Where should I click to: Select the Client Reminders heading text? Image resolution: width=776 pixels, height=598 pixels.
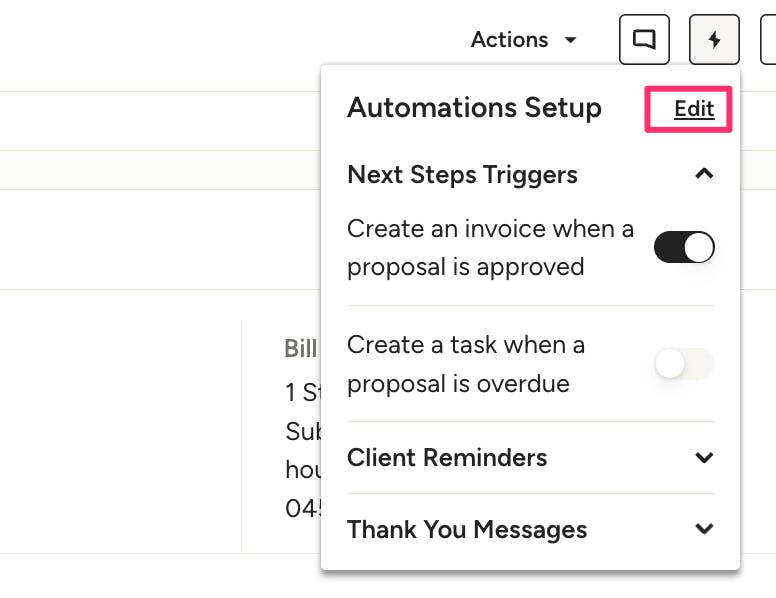pos(447,457)
